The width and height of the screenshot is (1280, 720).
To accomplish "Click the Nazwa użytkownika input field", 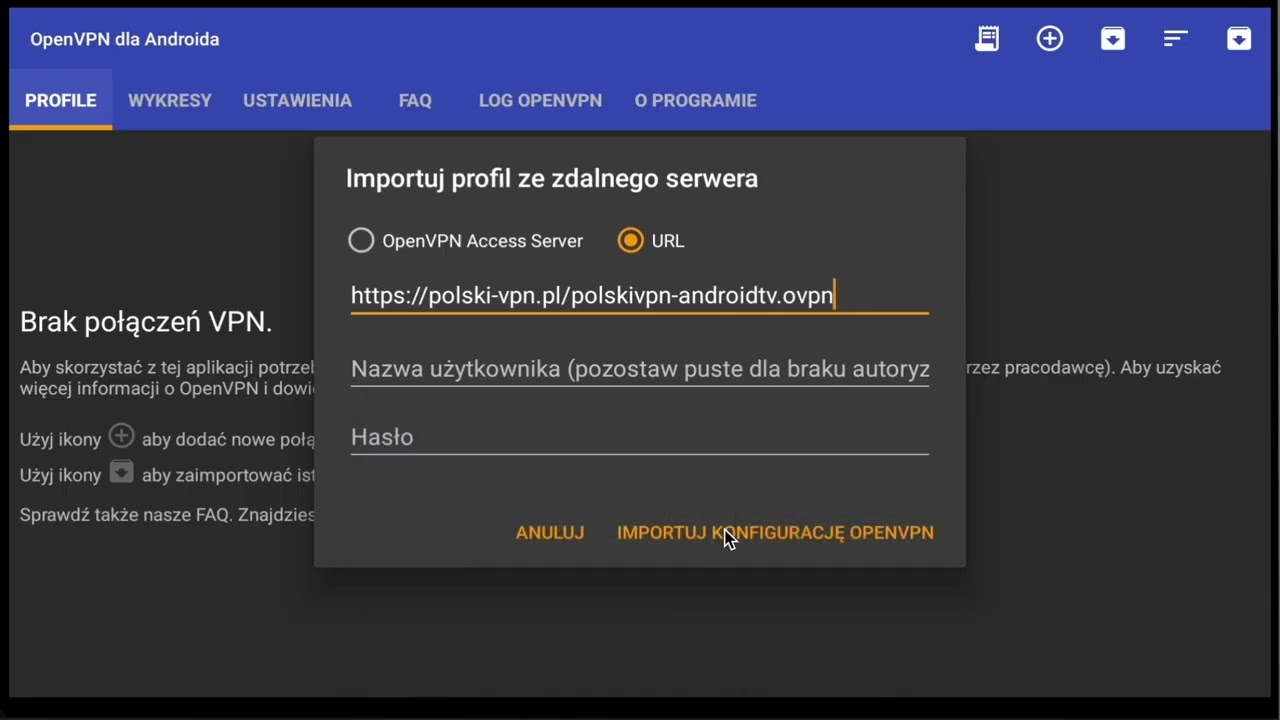I will point(640,369).
